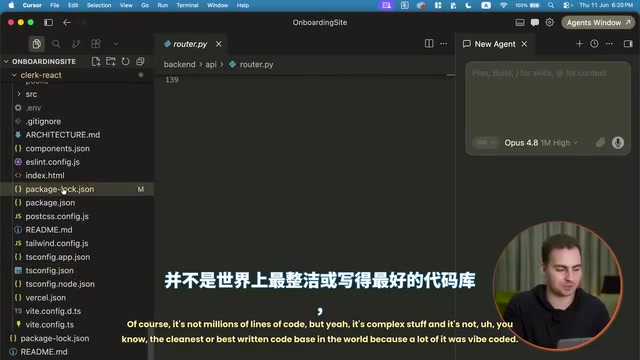Toggle the bottom panel layout icon
640x360 pixels.
click(520, 22)
